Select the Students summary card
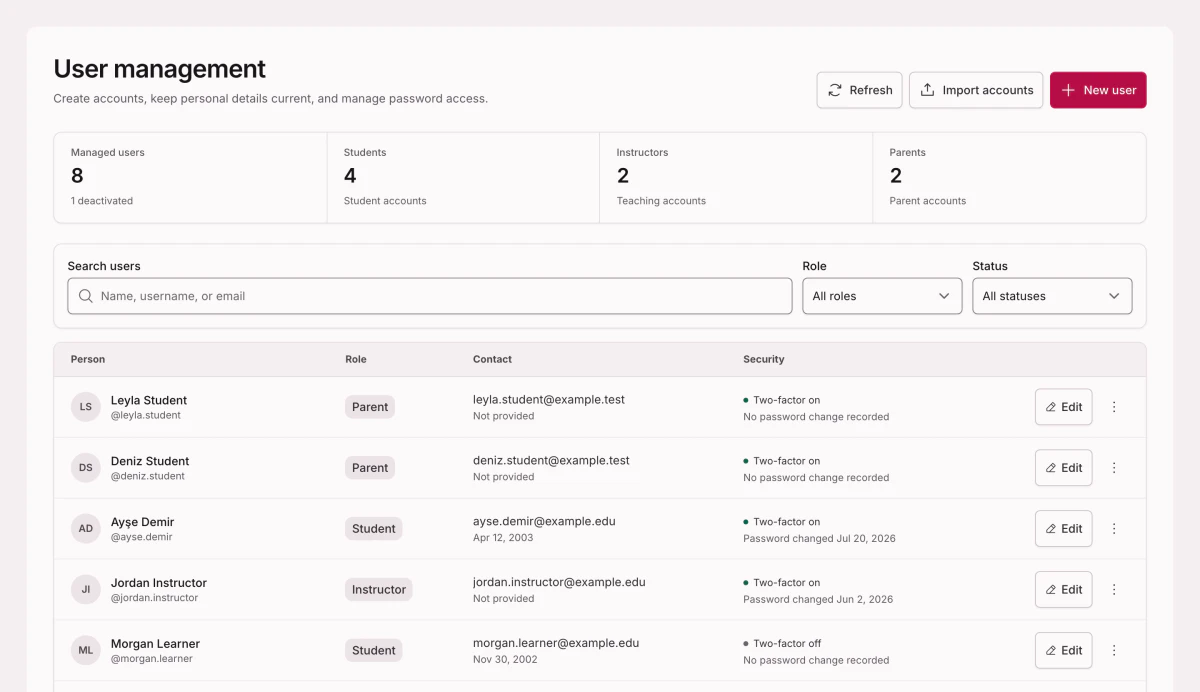The height and width of the screenshot is (692, 1200). 463,177
